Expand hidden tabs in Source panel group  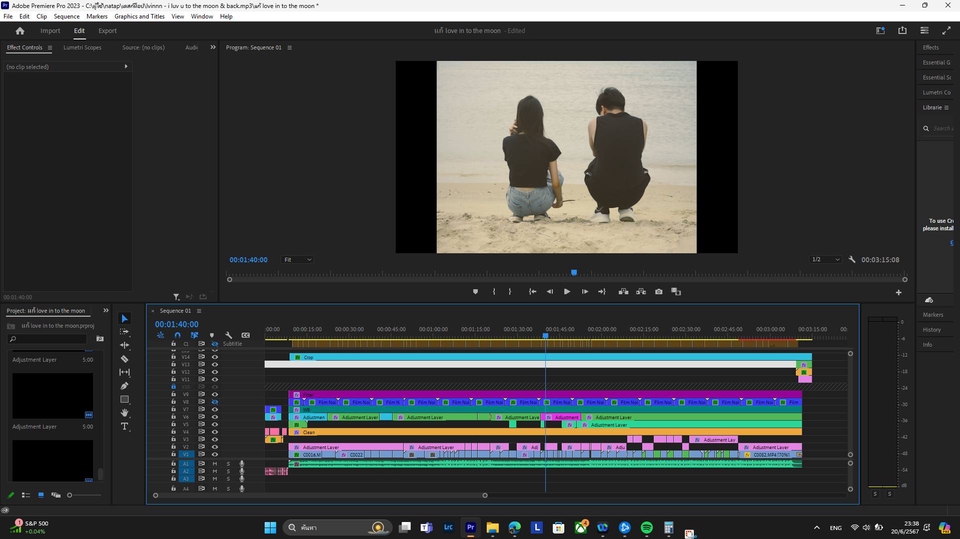coord(212,47)
